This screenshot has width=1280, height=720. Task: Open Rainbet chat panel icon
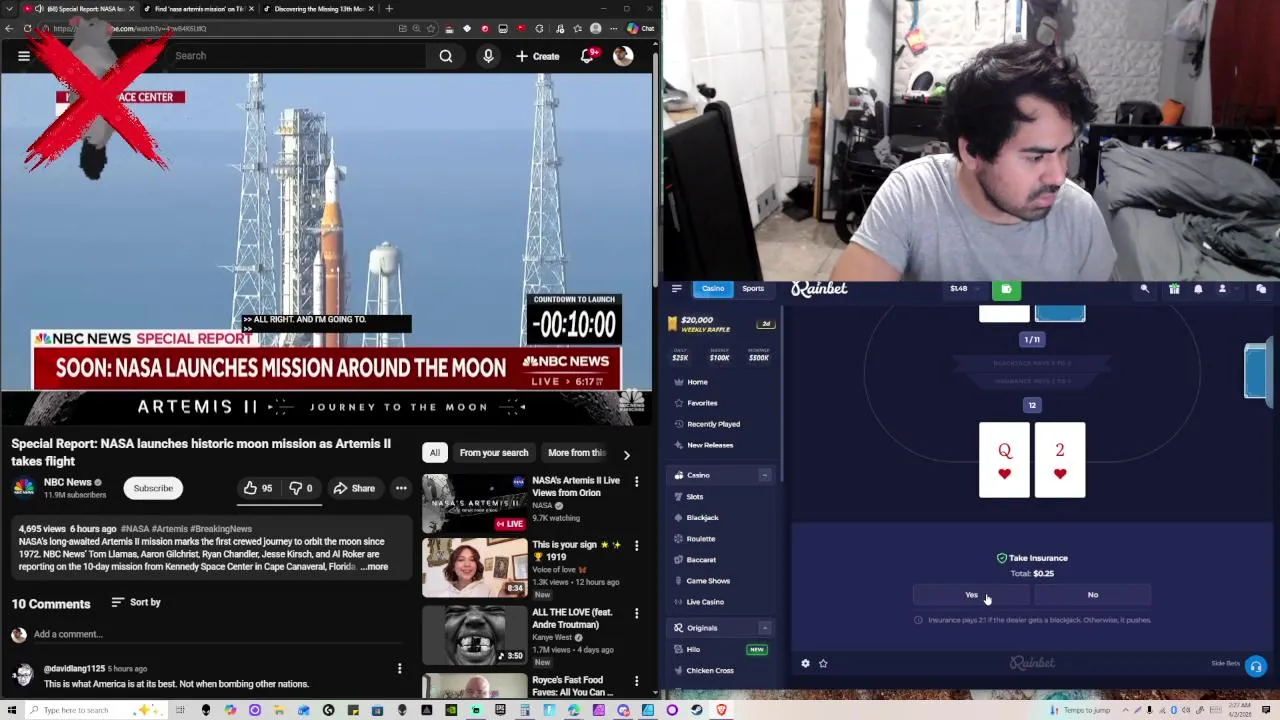(x=1261, y=289)
